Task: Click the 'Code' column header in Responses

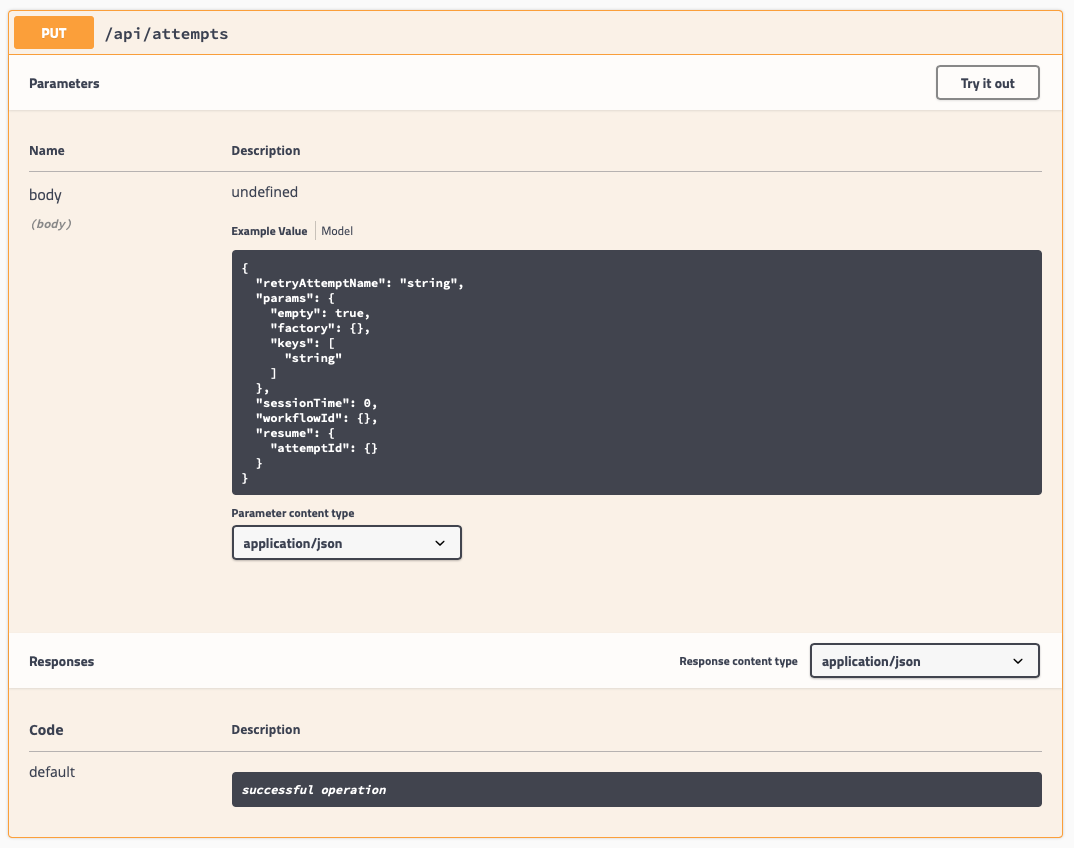Action: [46, 729]
